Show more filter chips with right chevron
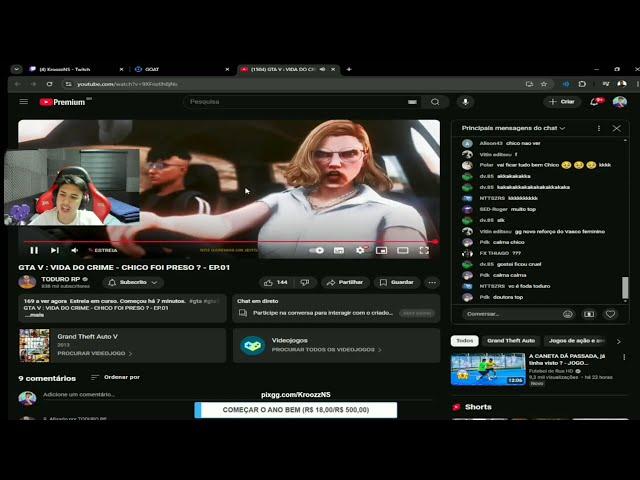This screenshot has width=640, height=480. tap(619, 341)
